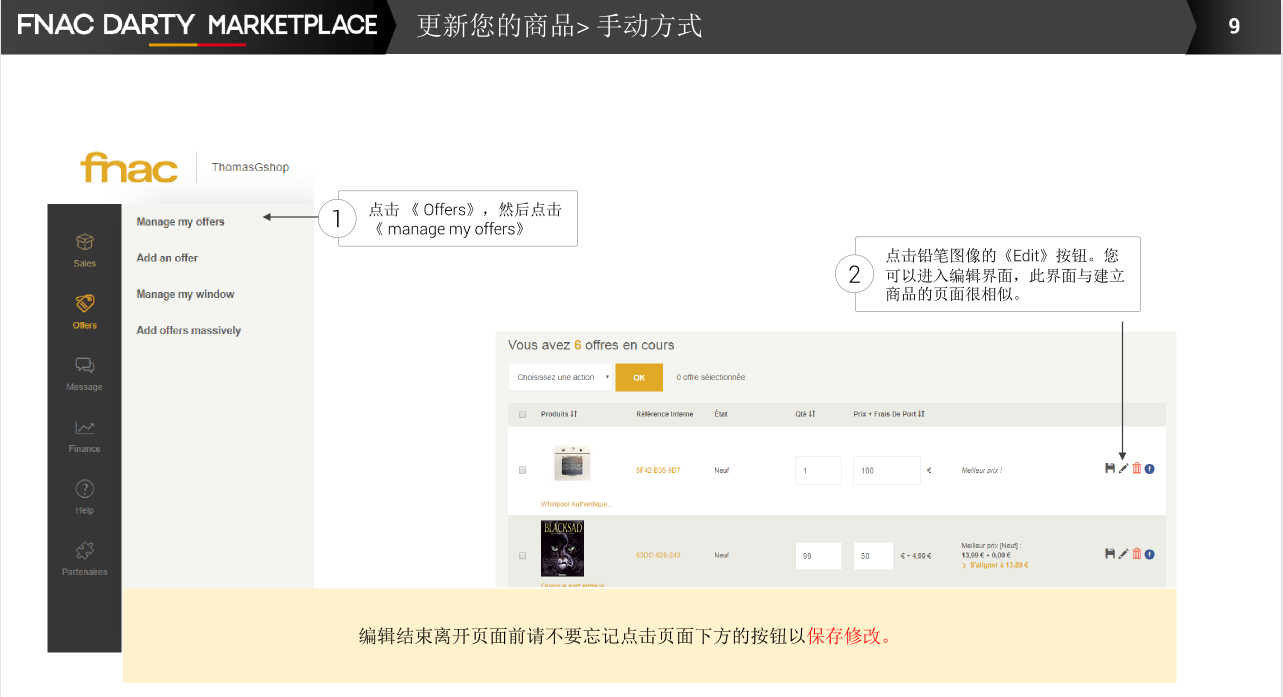
Task: Open the Sales section in sidebar
Action: tap(85, 250)
